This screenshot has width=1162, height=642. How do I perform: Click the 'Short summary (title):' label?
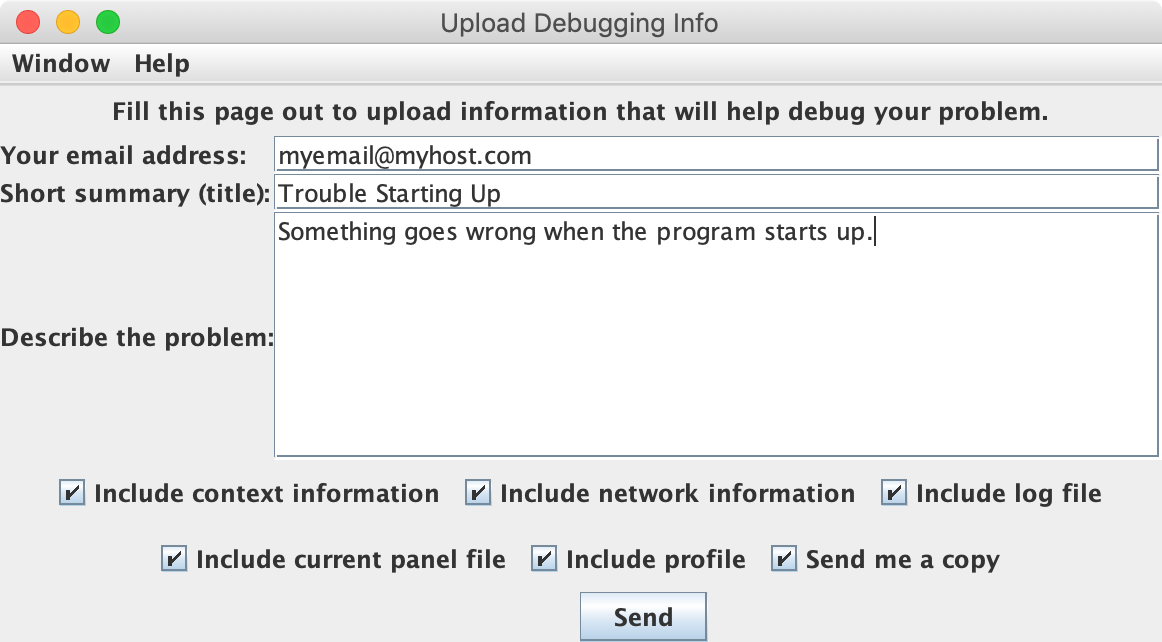[x=136, y=193]
